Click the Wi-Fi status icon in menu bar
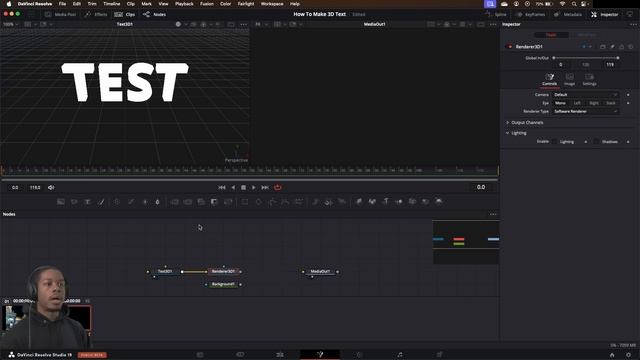 click(563, 4)
